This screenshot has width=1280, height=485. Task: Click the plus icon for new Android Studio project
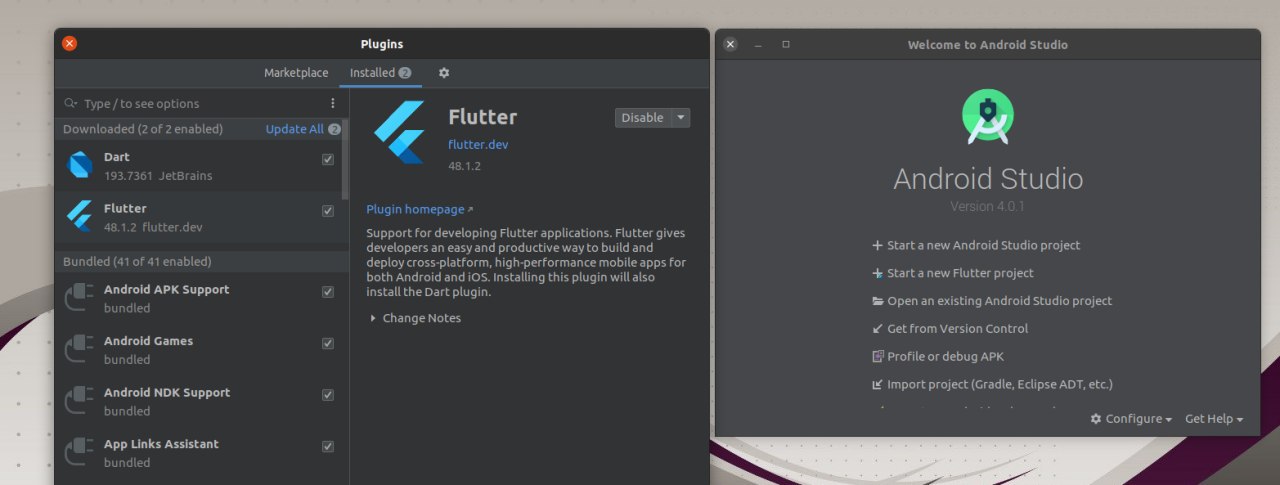click(877, 245)
